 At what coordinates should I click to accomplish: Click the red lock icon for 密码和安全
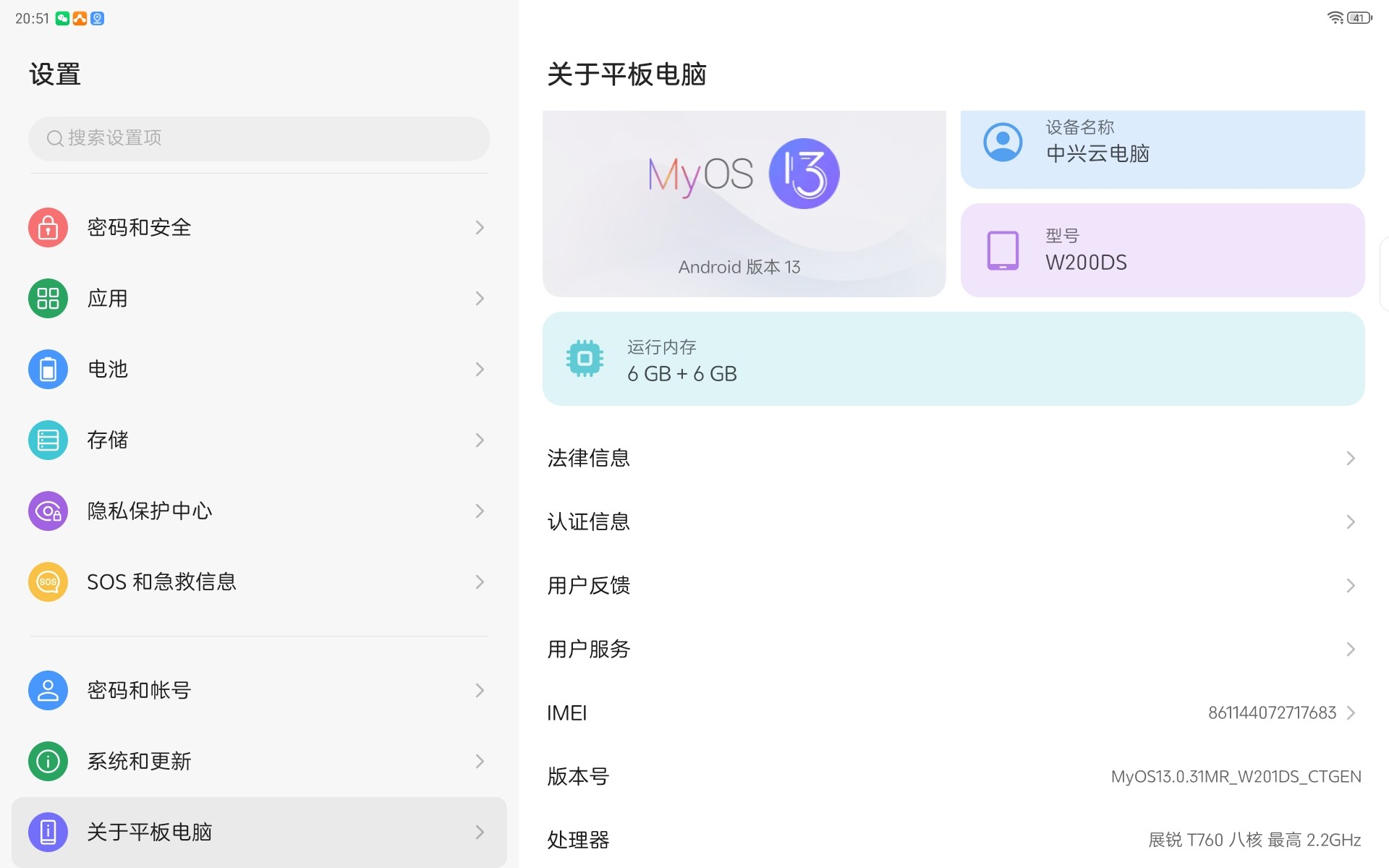click(48, 228)
